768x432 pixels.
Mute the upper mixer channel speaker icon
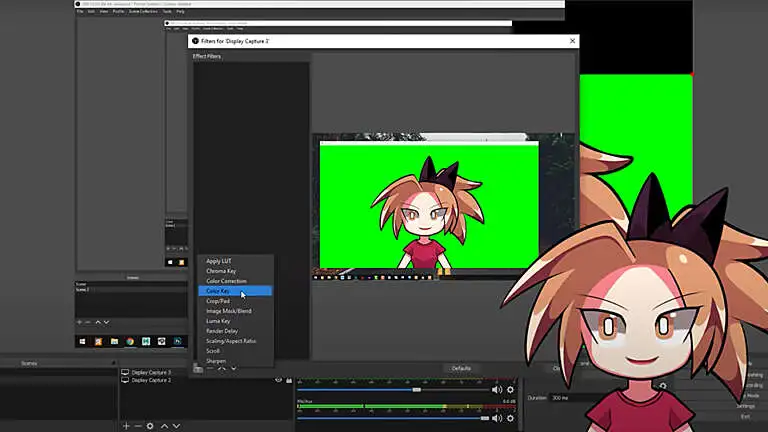497,390
